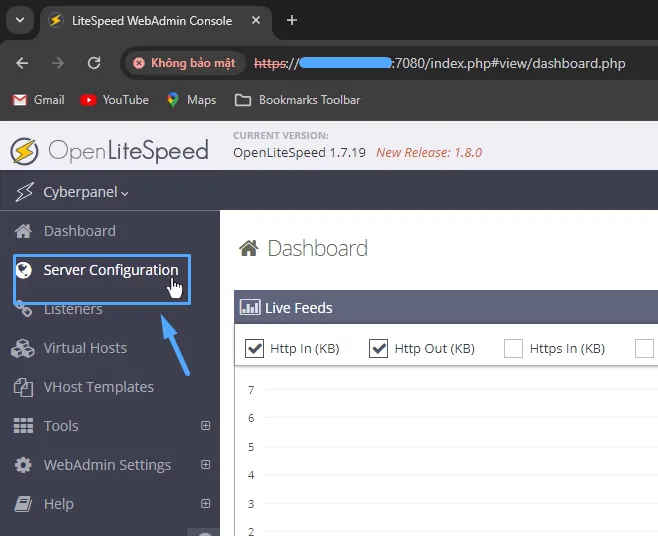Click the browser address bar URL

click(x=440, y=63)
